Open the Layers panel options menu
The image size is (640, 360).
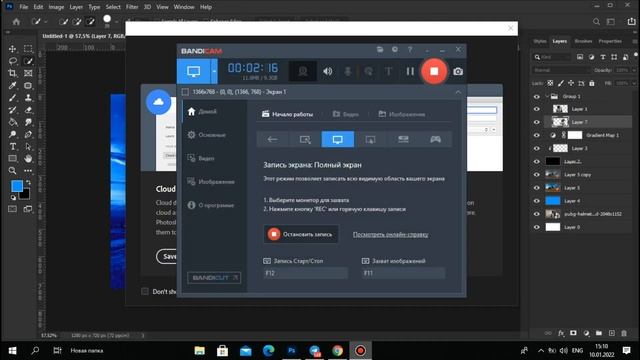coord(634,41)
